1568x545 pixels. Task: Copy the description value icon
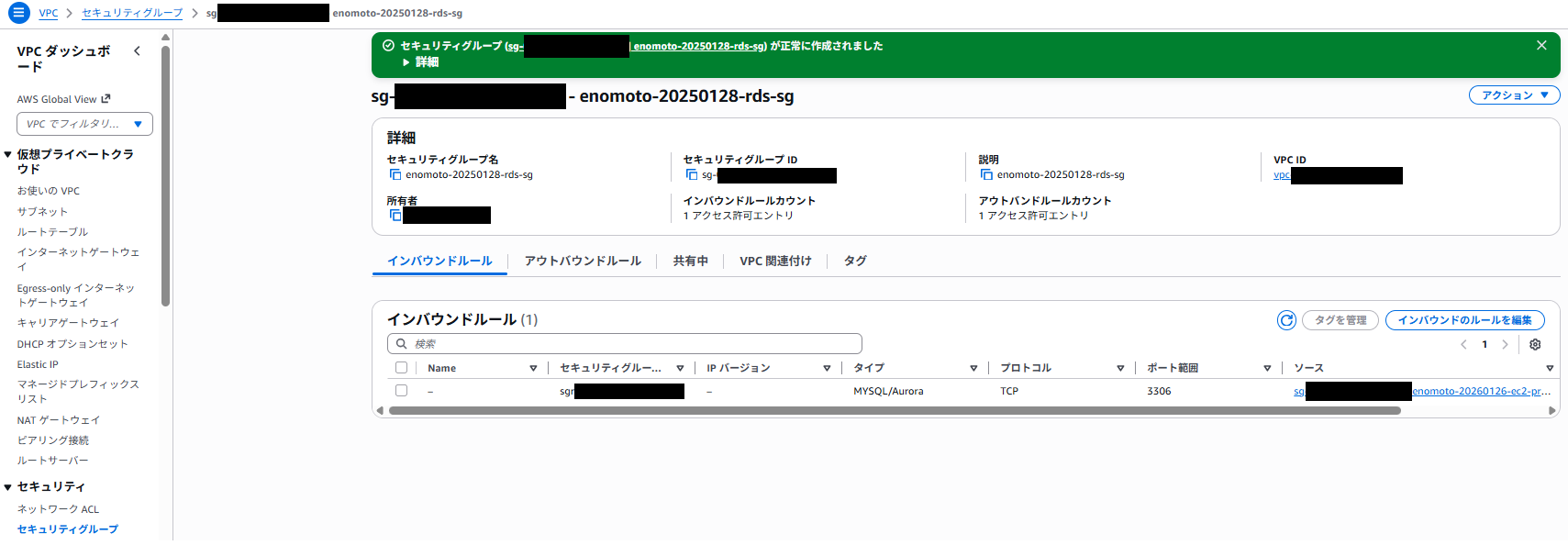click(986, 174)
